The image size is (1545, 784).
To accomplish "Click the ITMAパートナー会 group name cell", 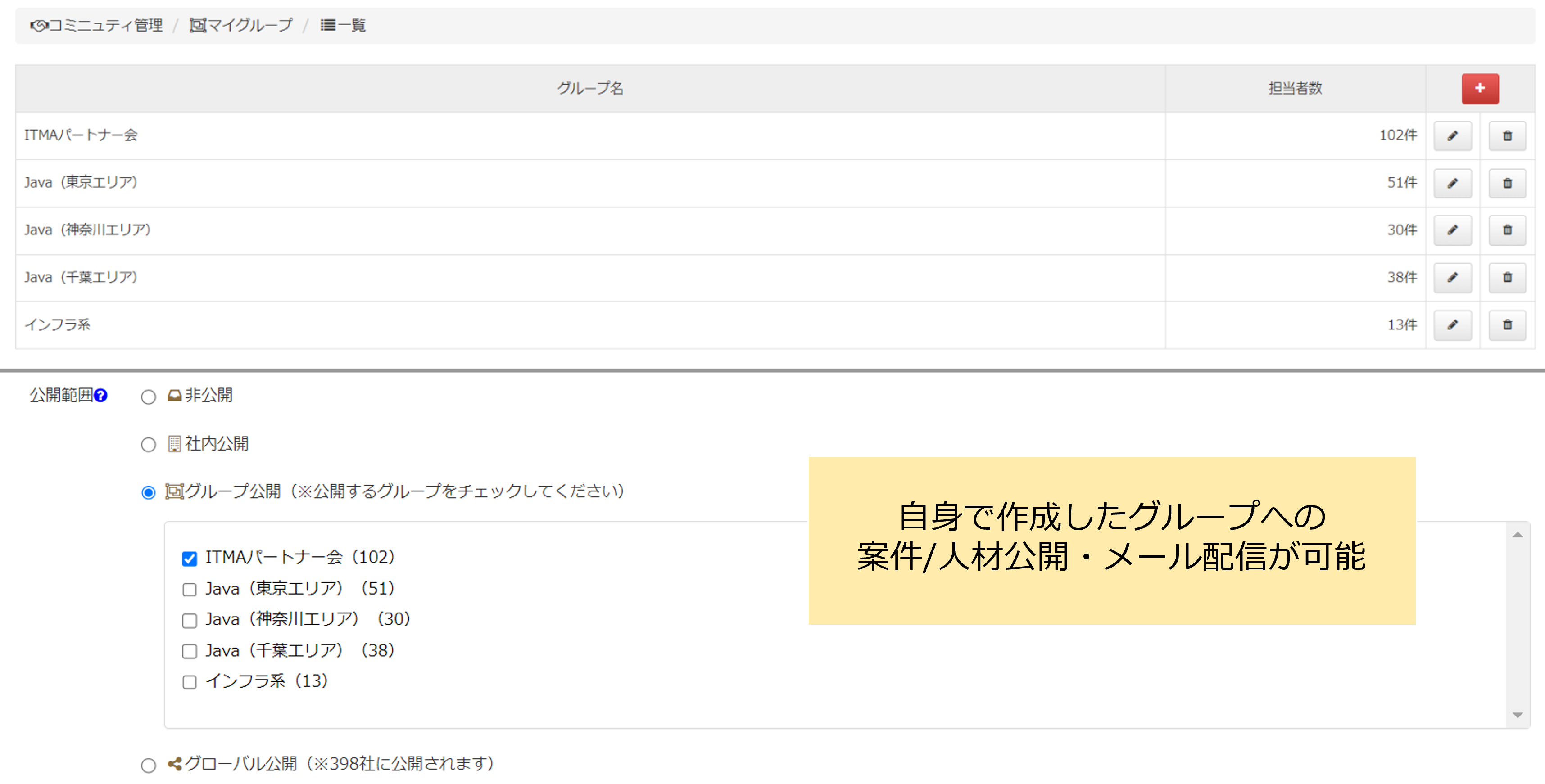I will click(x=590, y=135).
